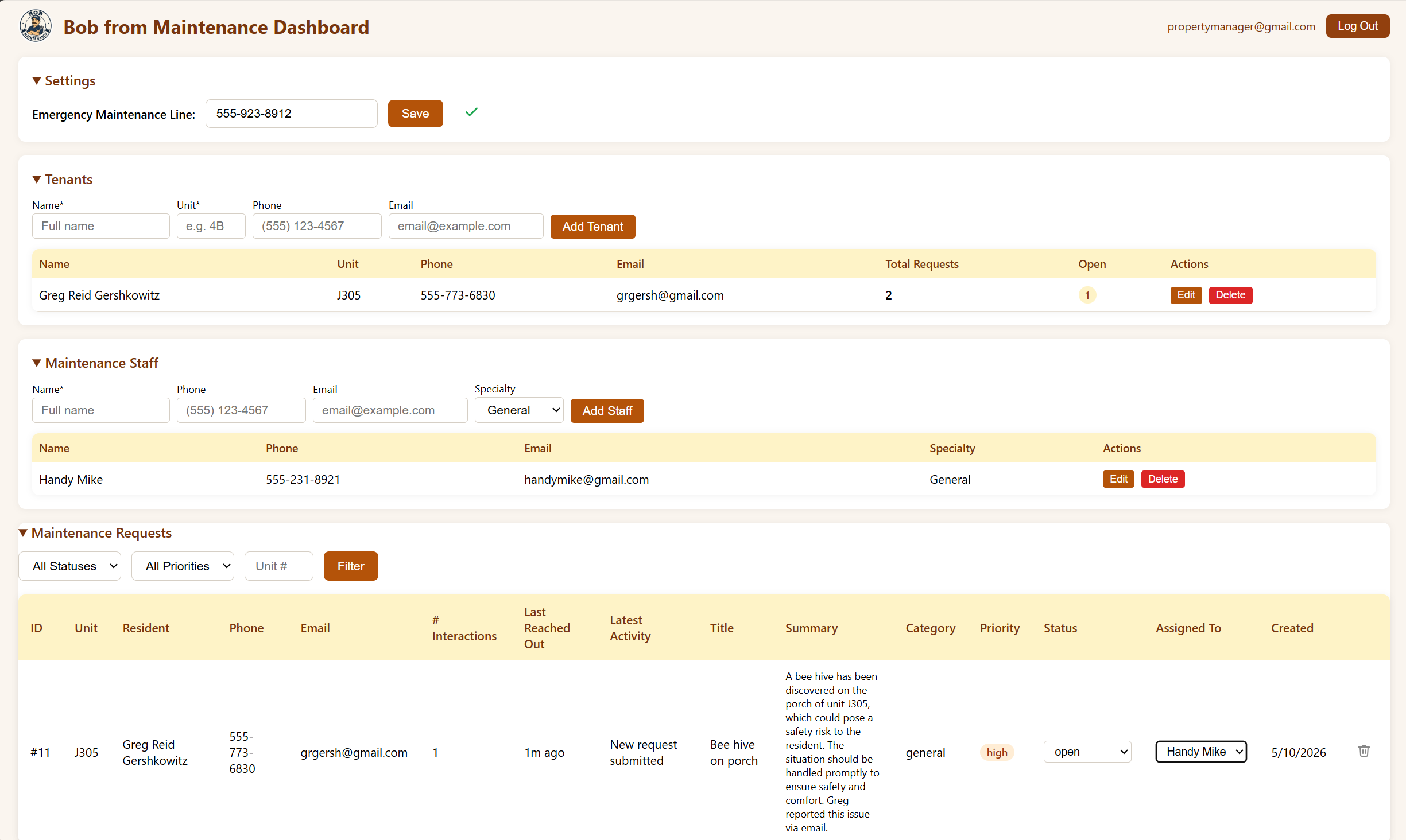Click the tenant Full name input
Viewport: 1406px width, 840px height.
(x=101, y=226)
